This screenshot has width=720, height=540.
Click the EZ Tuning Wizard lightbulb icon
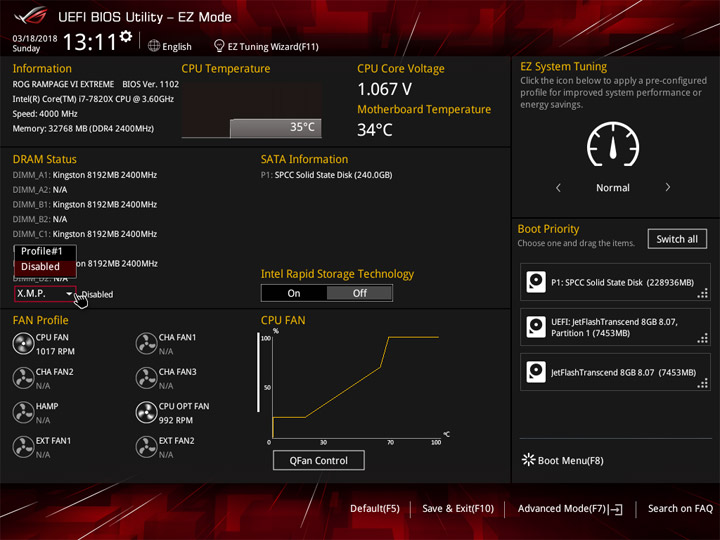[x=219, y=46]
